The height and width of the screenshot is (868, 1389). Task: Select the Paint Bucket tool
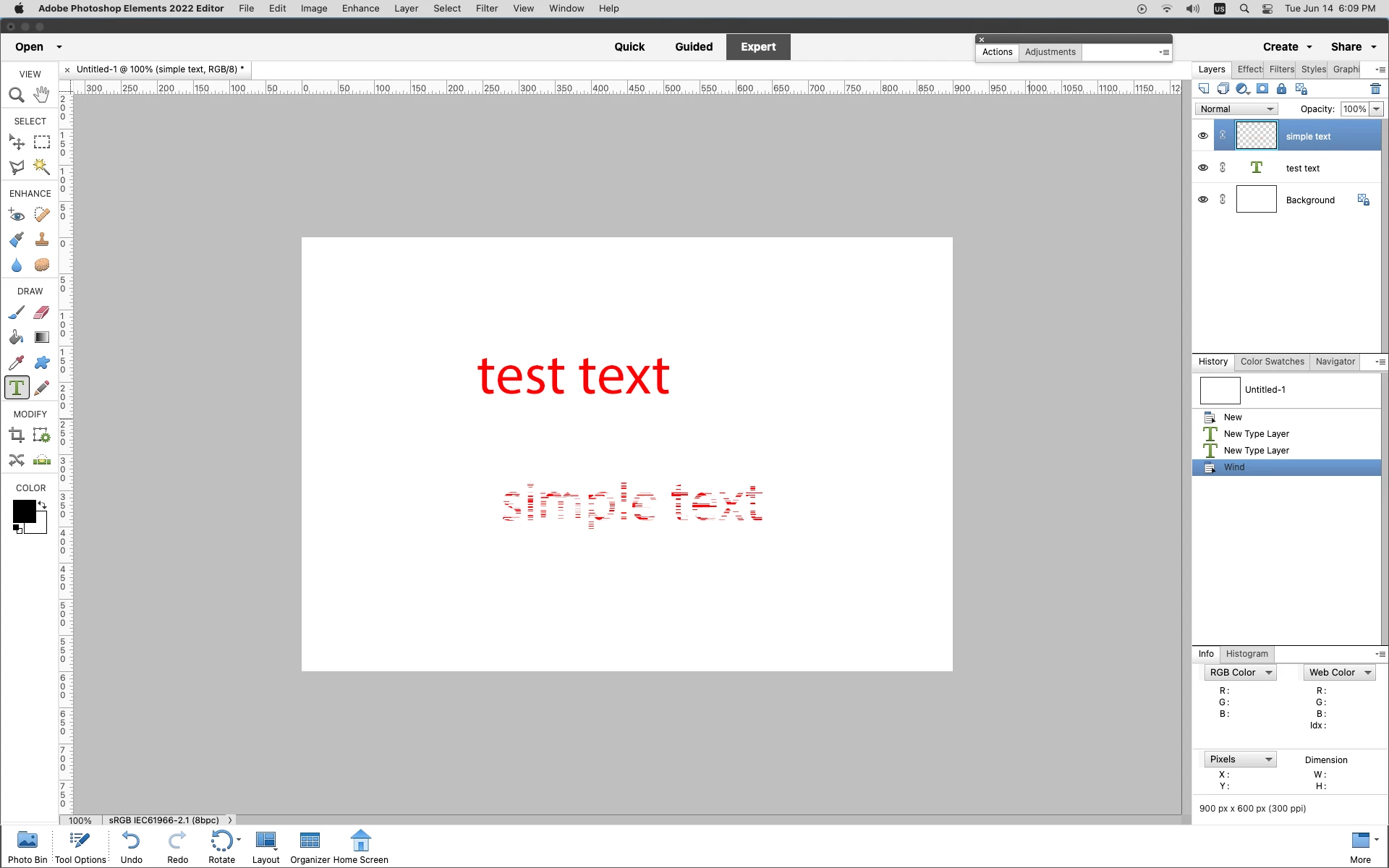tap(17, 338)
